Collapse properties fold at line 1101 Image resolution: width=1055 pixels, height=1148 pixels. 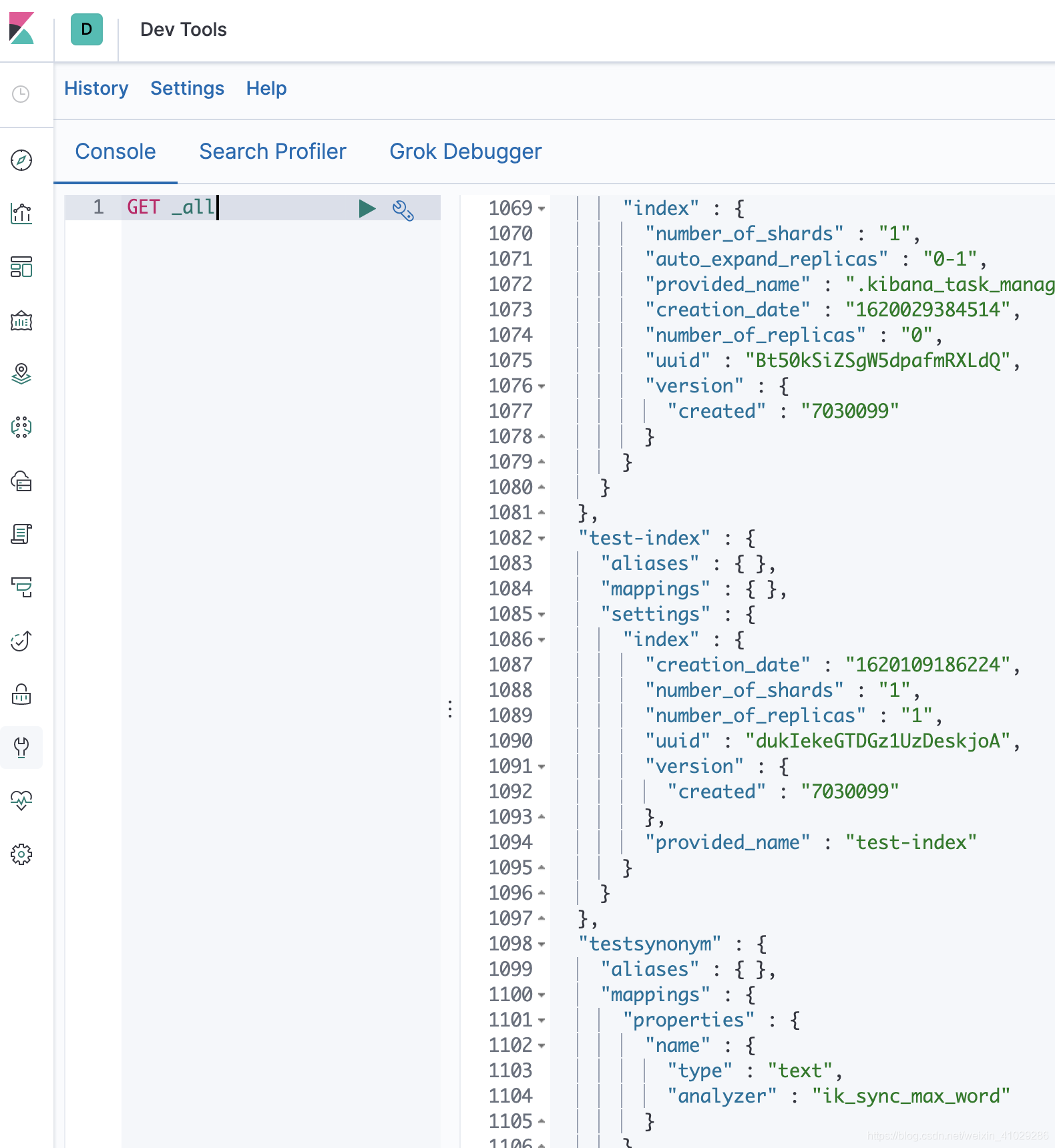coord(542,1021)
